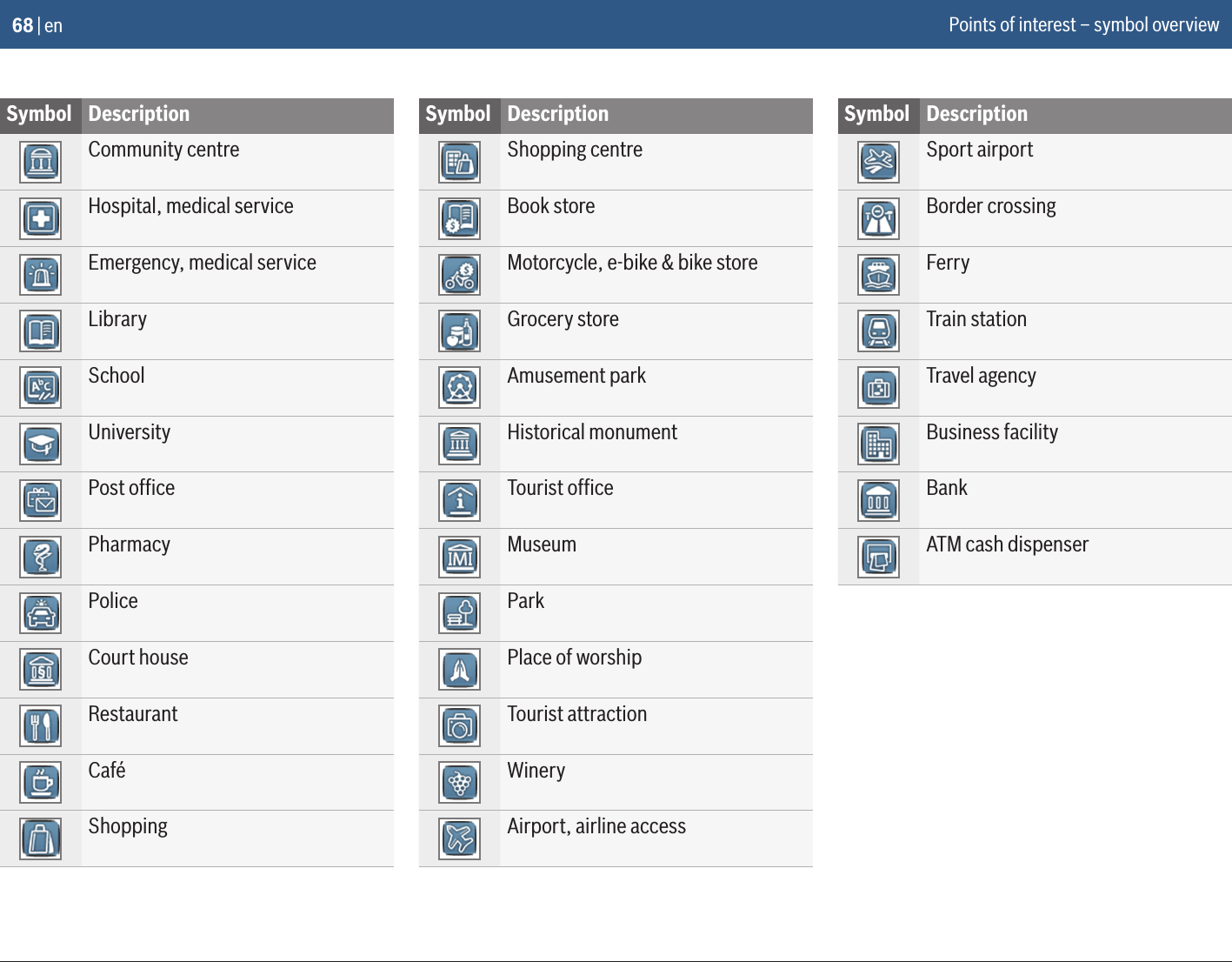The height and width of the screenshot is (962, 1232).
Task: Select the Restaurant fork and knife icon
Action: [41, 726]
